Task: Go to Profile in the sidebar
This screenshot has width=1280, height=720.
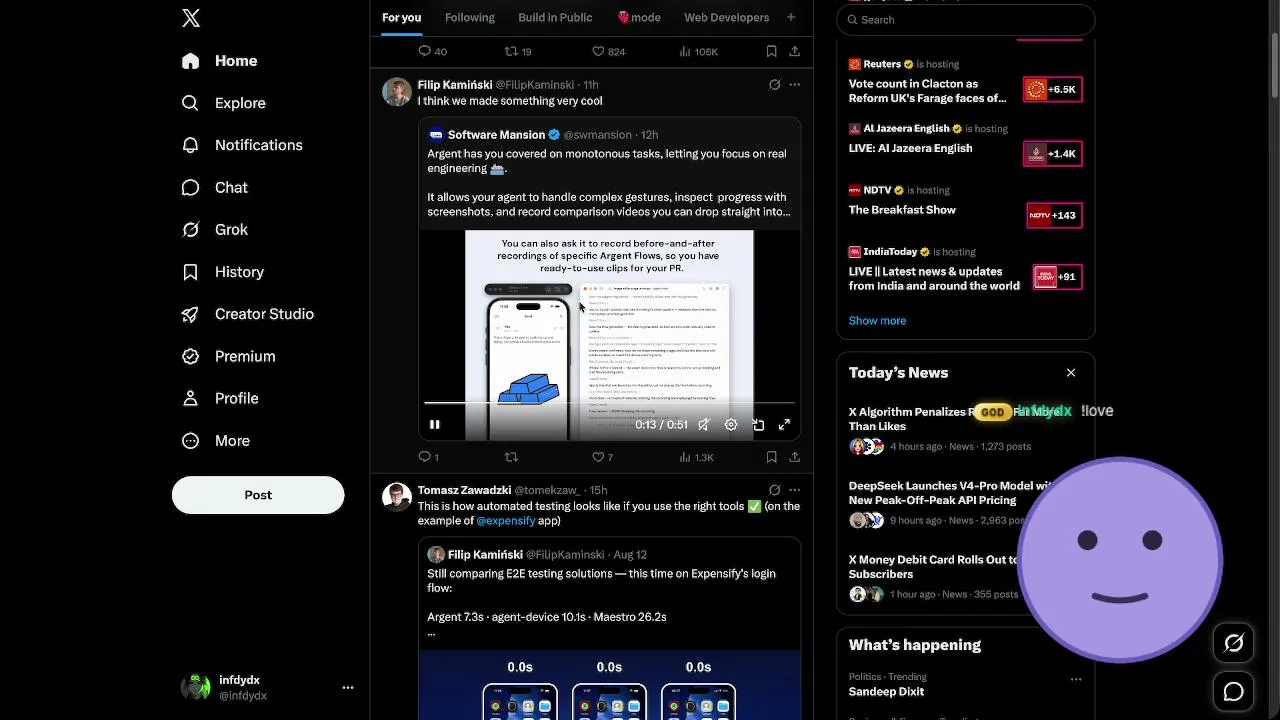Action: [221, 398]
